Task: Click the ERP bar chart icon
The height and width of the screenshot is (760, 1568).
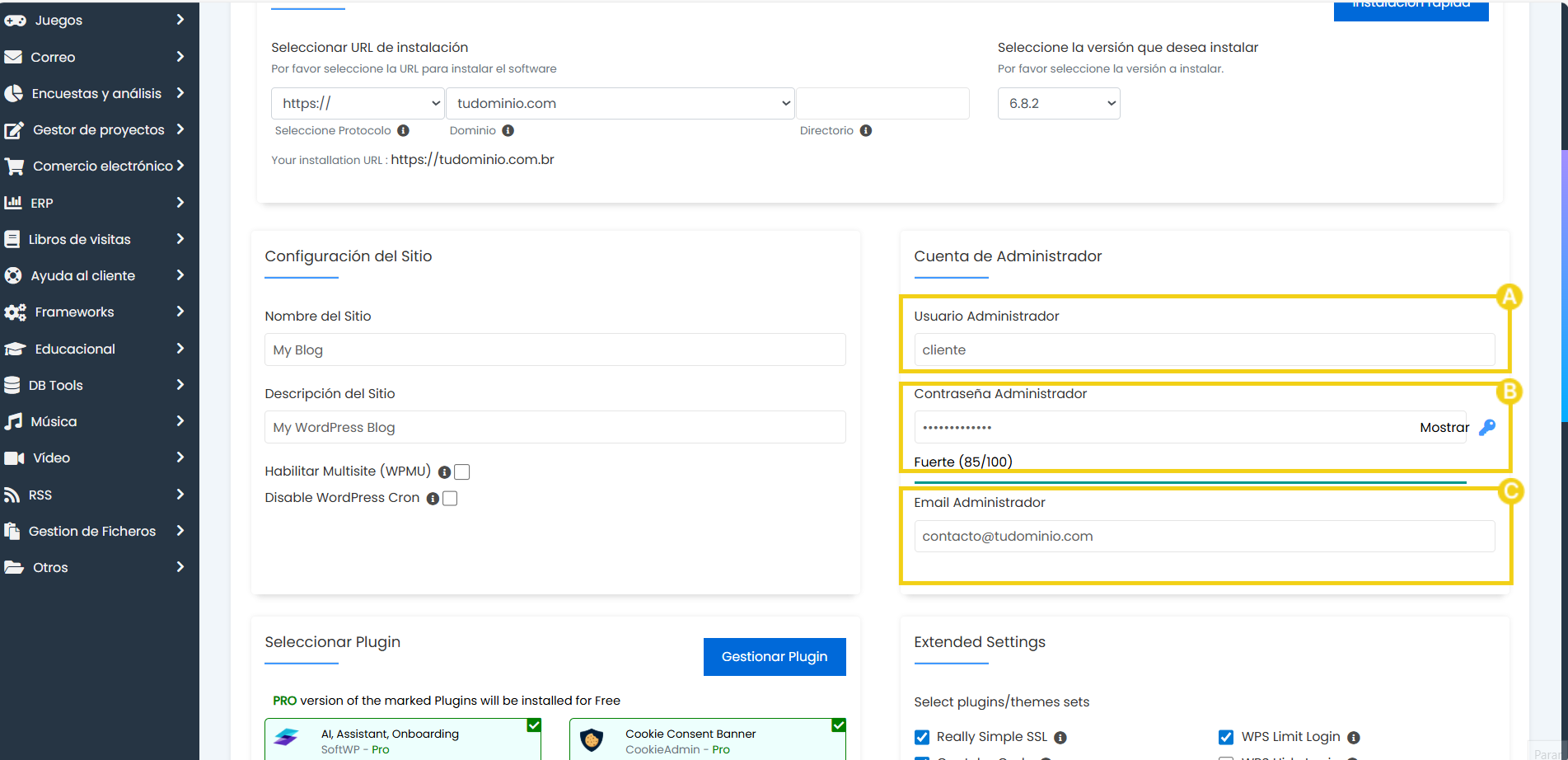Action: click(x=13, y=202)
